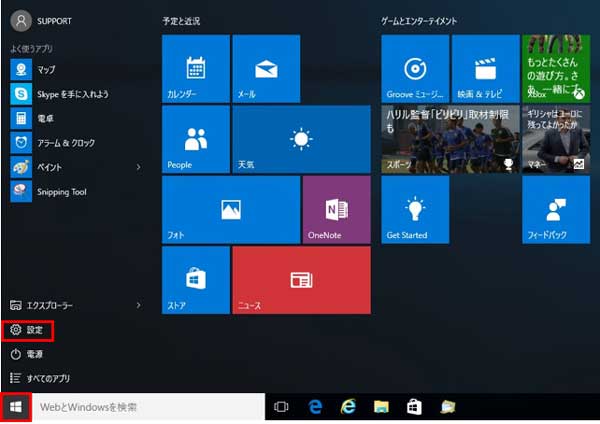Click the last taskbar app icon
This screenshot has height=424, width=600.
coord(447,407)
